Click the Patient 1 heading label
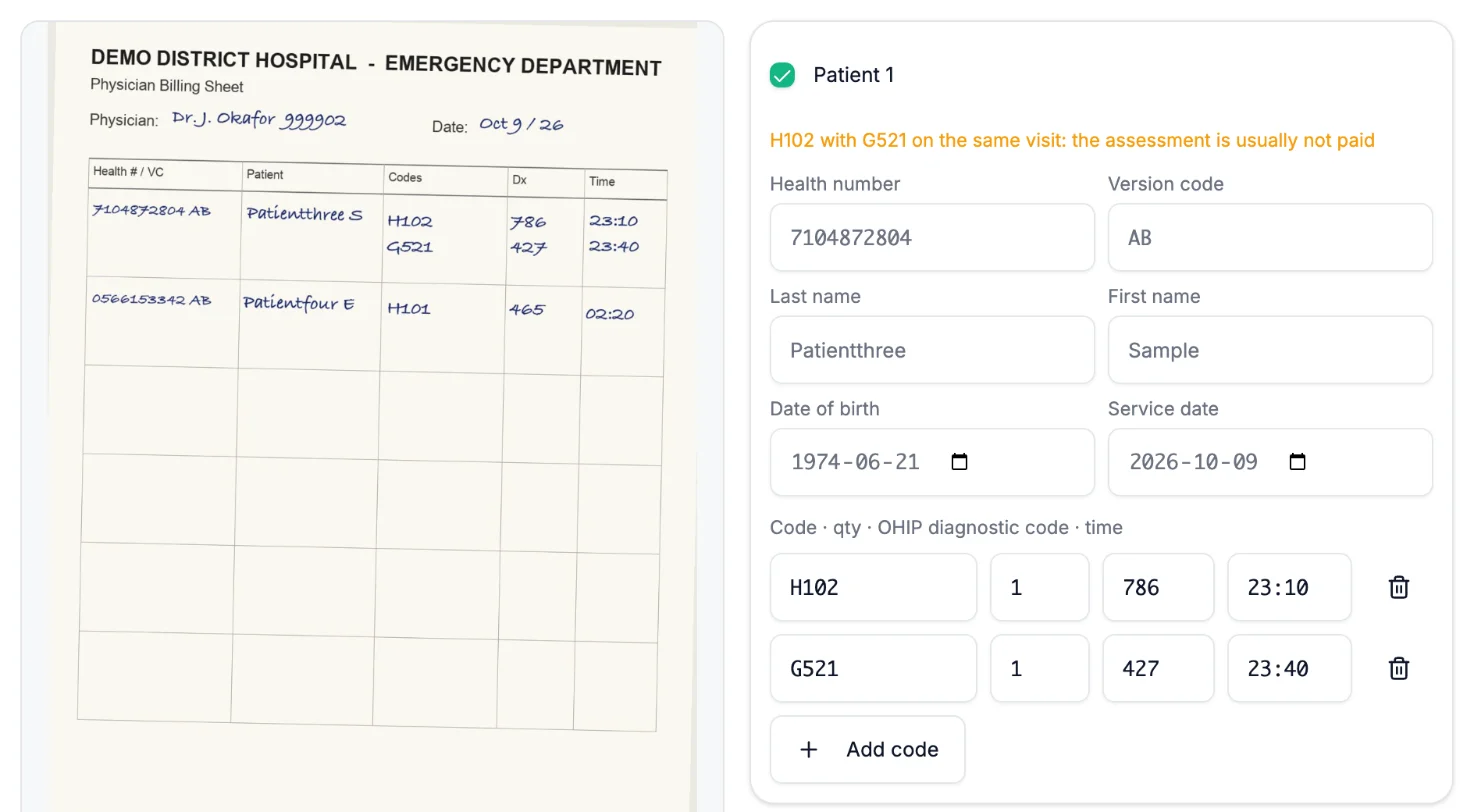The height and width of the screenshot is (812, 1474). [x=854, y=75]
